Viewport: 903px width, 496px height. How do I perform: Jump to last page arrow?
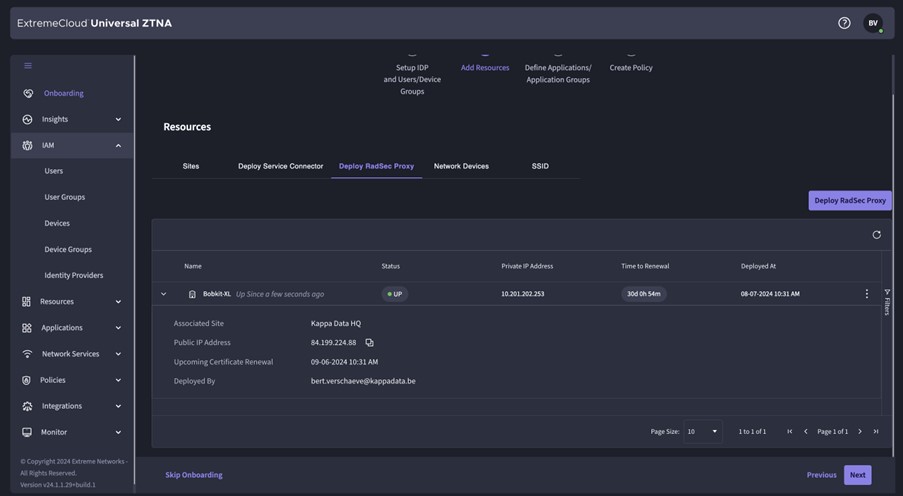[x=875, y=431]
